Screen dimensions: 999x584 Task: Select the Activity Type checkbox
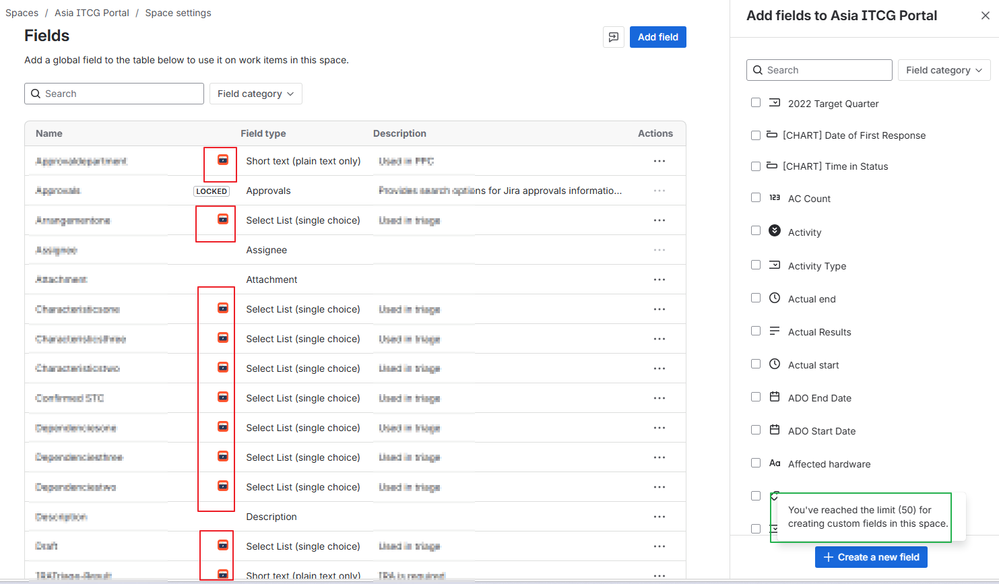[x=756, y=265]
